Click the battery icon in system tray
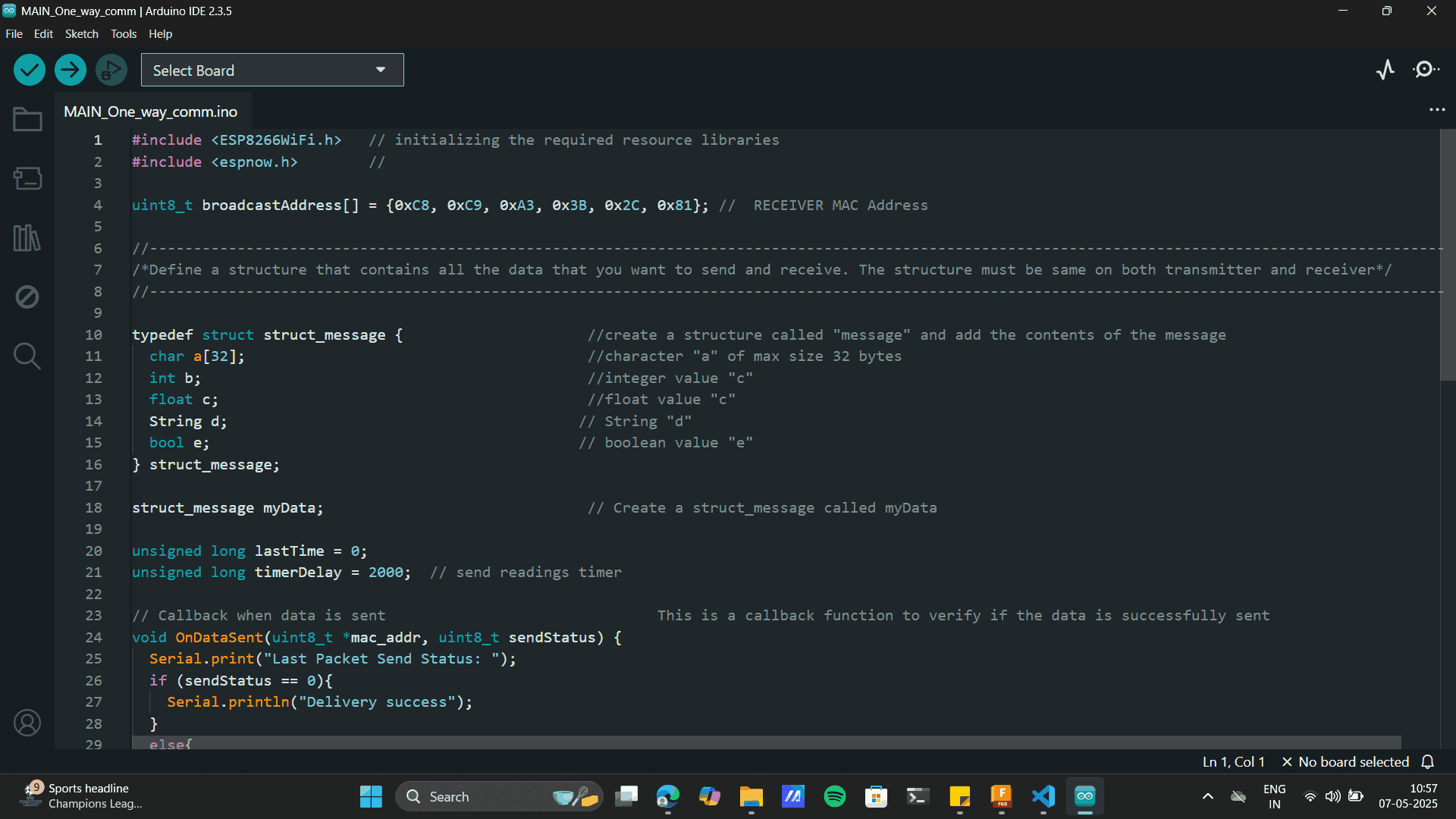This screenshot has height=819, width=1456. coord(1356,796)
